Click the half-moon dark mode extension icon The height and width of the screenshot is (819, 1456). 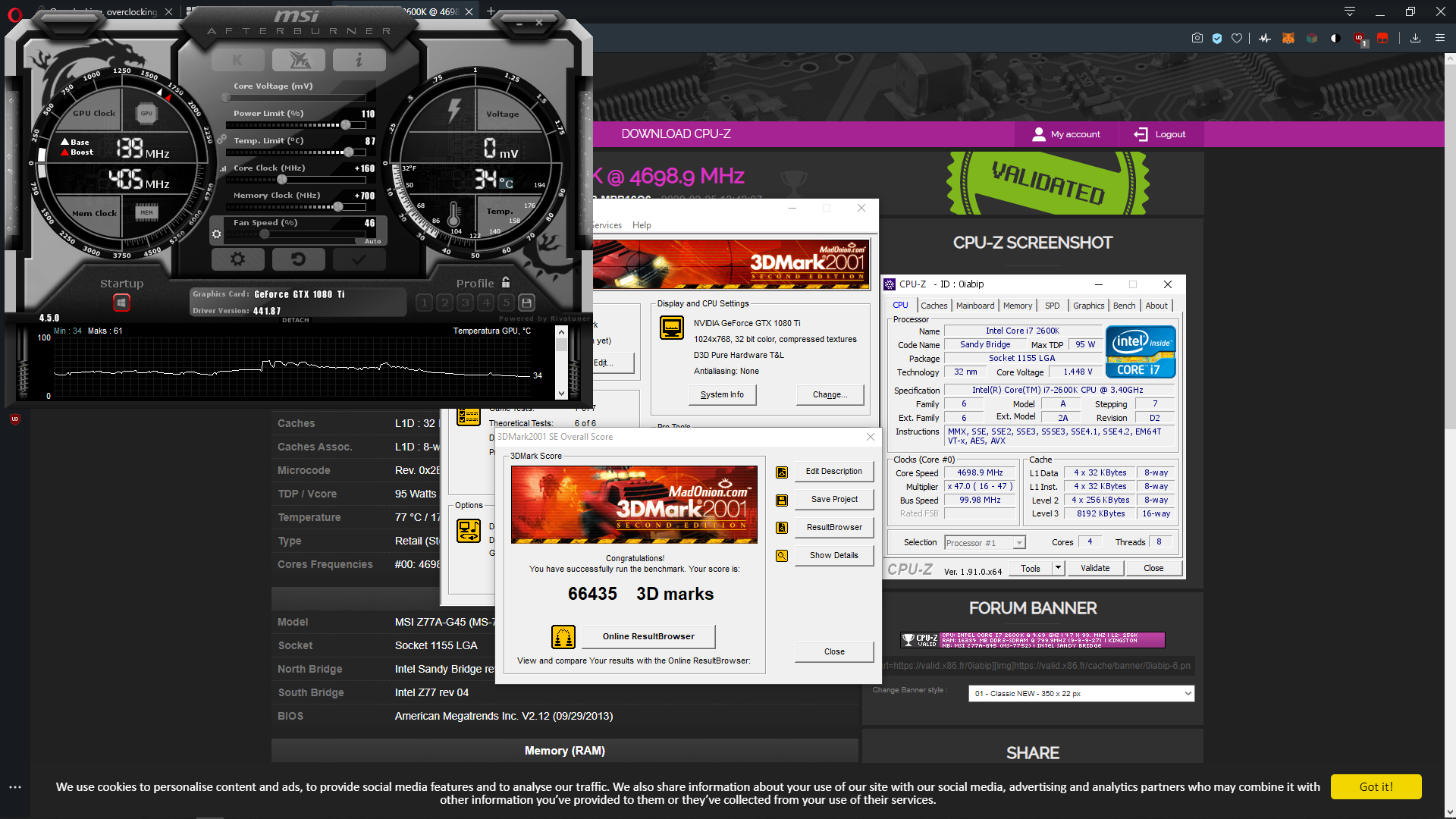1335,38
